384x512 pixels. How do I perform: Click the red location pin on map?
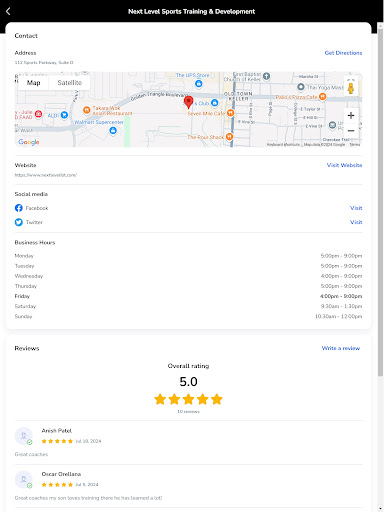188,102
